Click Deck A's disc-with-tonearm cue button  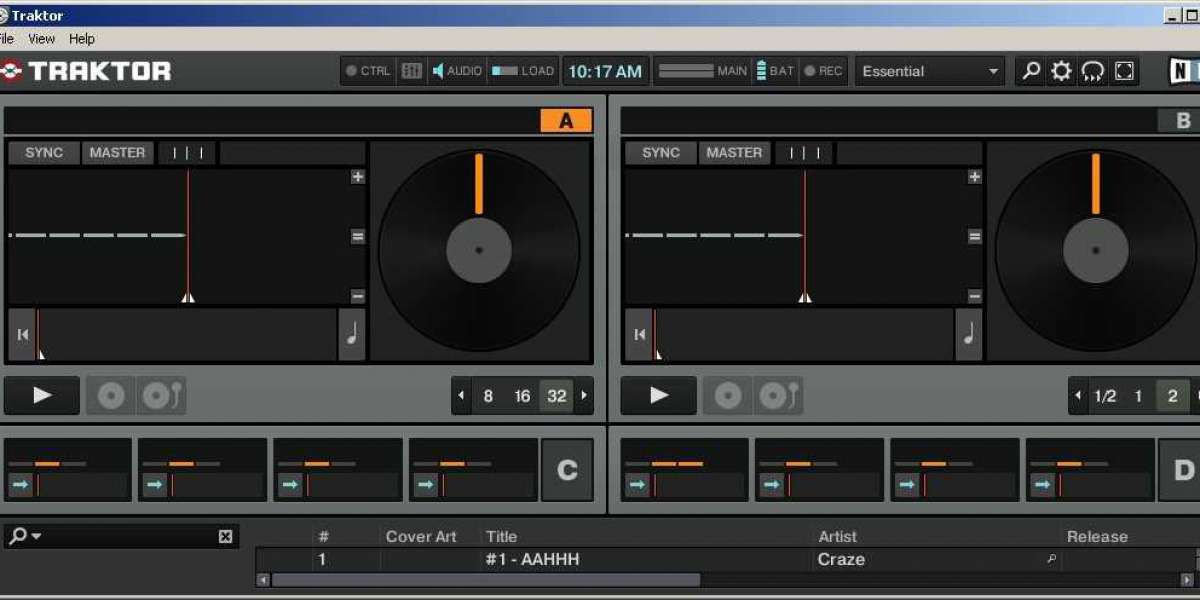(x=161, y=396)
